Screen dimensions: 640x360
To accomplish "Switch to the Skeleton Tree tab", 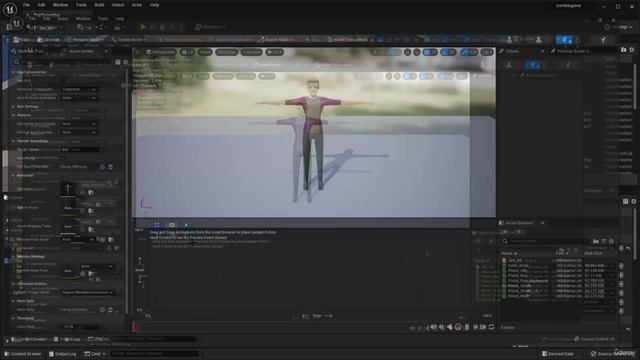I will (28, 51).
